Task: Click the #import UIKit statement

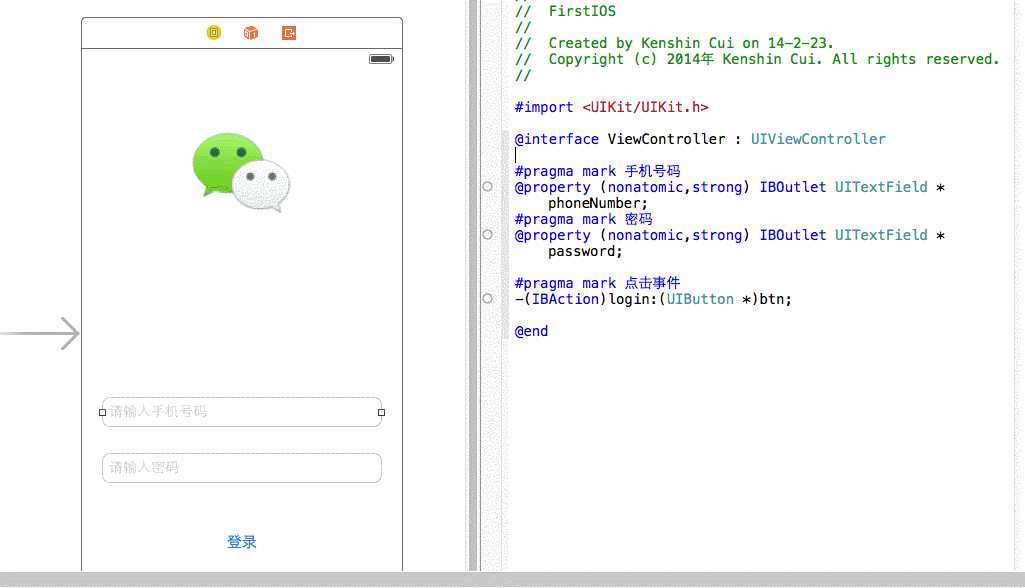Action: (610, 107)
